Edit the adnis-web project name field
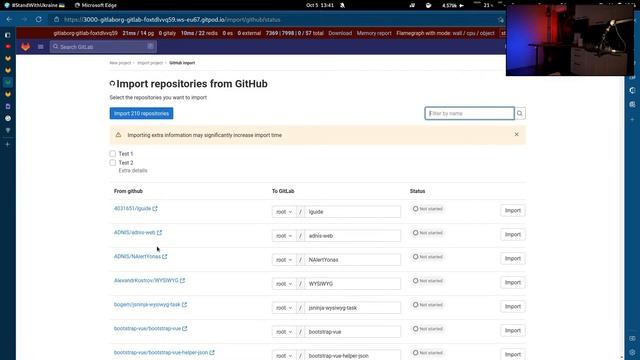The image size is (640, 360). pos(353,236)
